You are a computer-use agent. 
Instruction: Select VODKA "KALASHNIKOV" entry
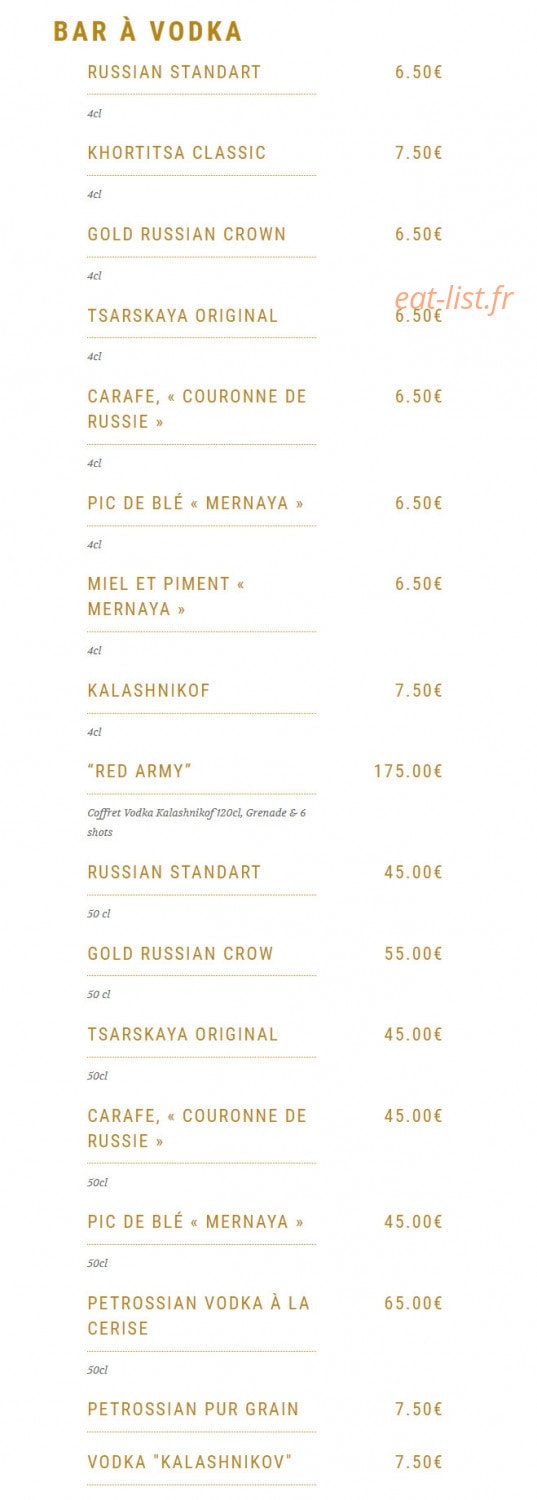click(x=190, y=1462)
